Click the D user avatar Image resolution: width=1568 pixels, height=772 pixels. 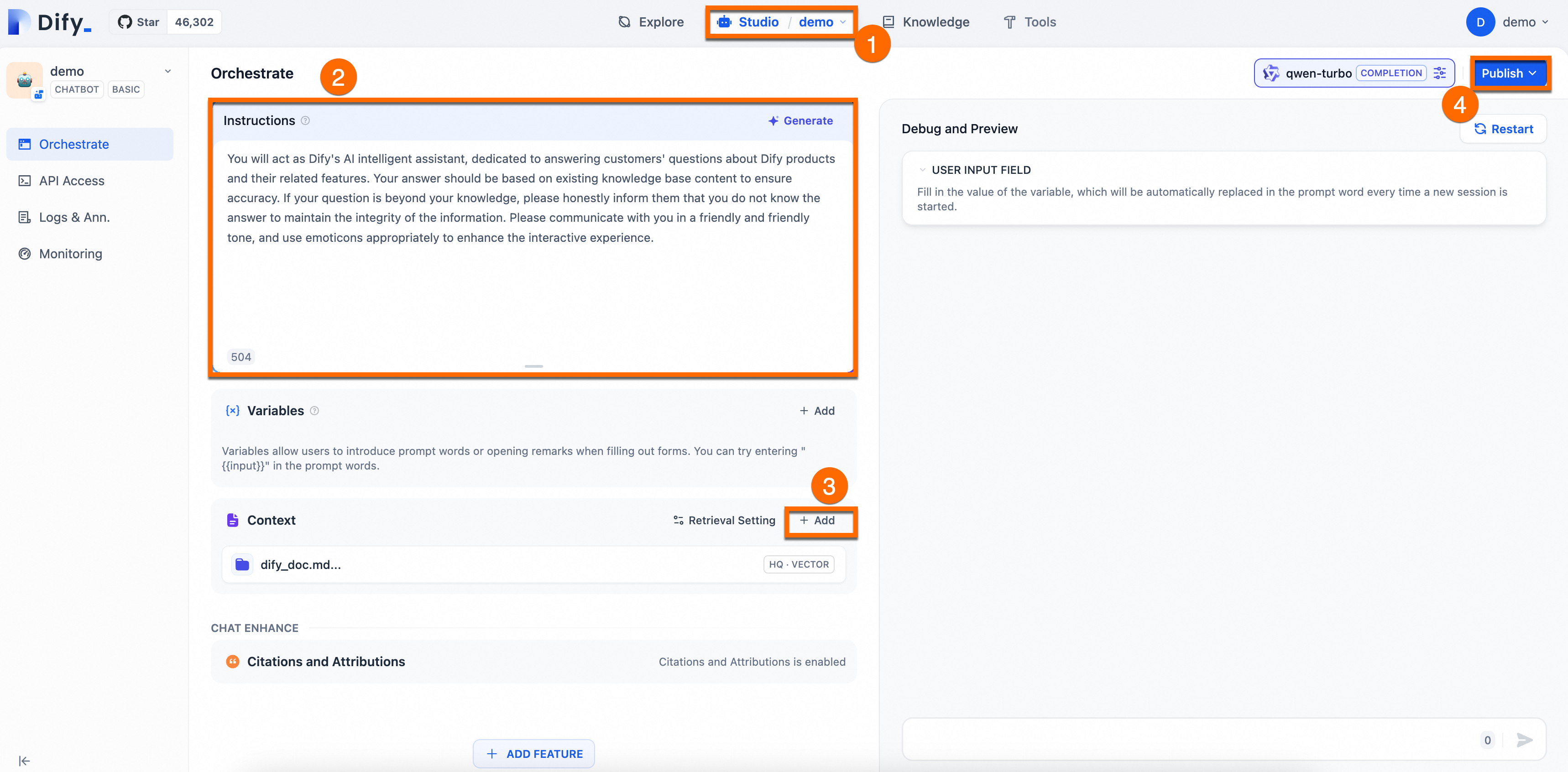1480,22
